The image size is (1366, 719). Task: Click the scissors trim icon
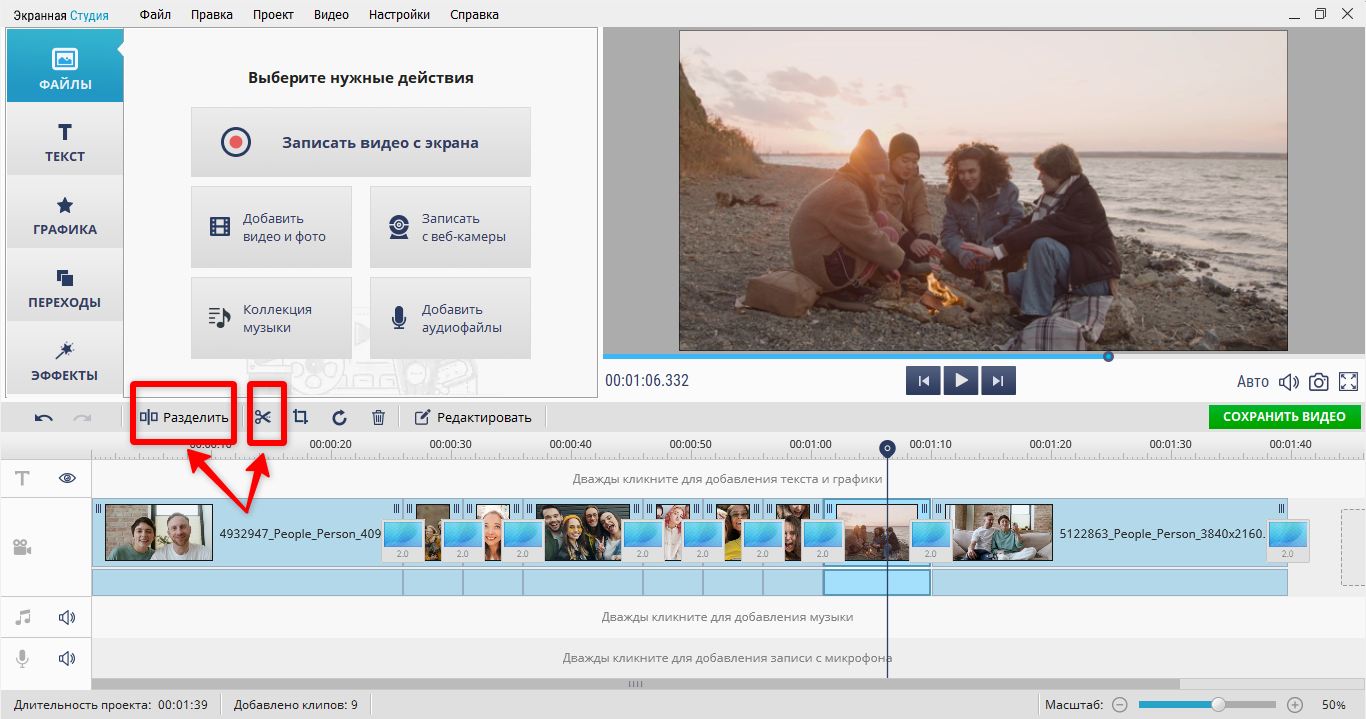tap(263, 417)
